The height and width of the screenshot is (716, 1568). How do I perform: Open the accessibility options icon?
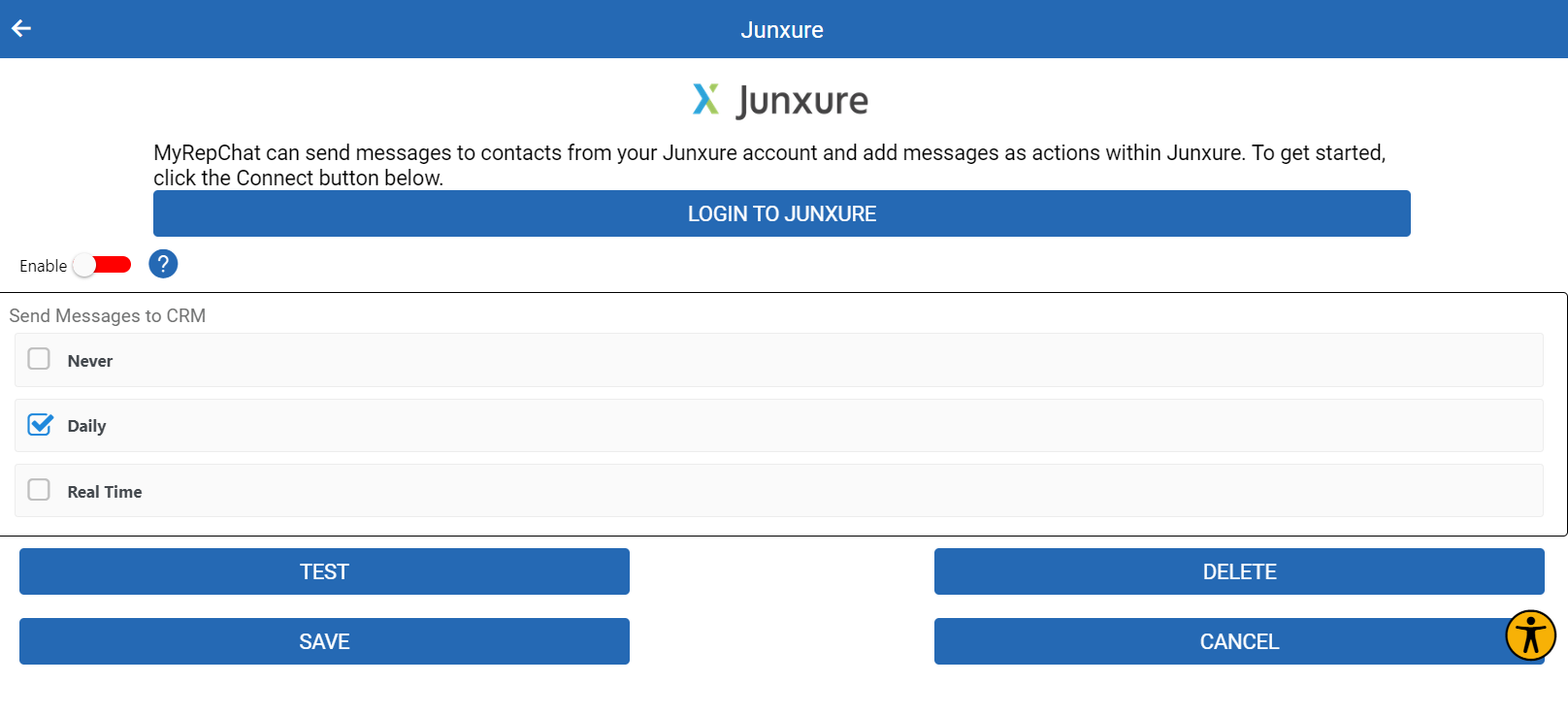pos(1530,635)
